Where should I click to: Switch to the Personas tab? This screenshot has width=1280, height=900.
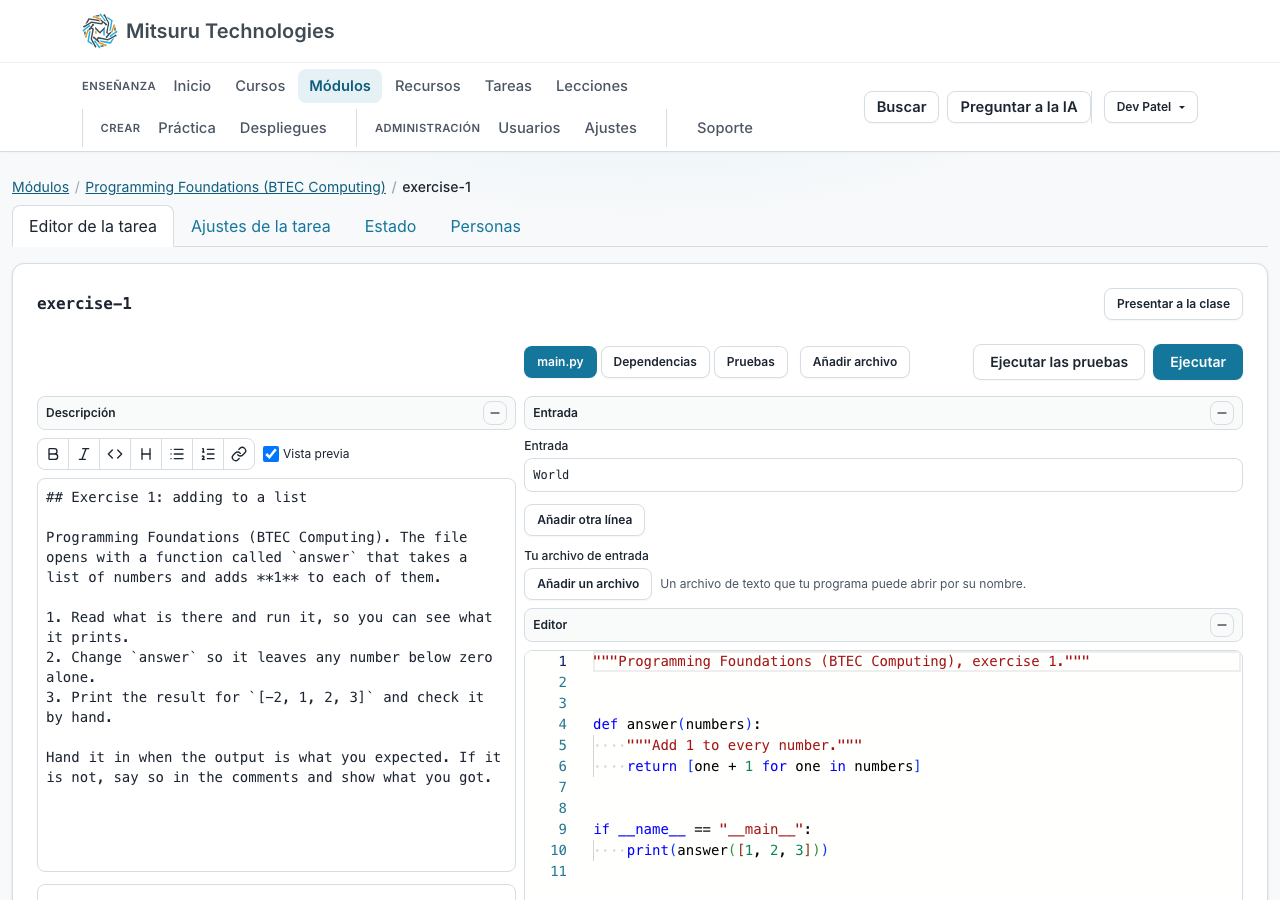click(485, 226)
